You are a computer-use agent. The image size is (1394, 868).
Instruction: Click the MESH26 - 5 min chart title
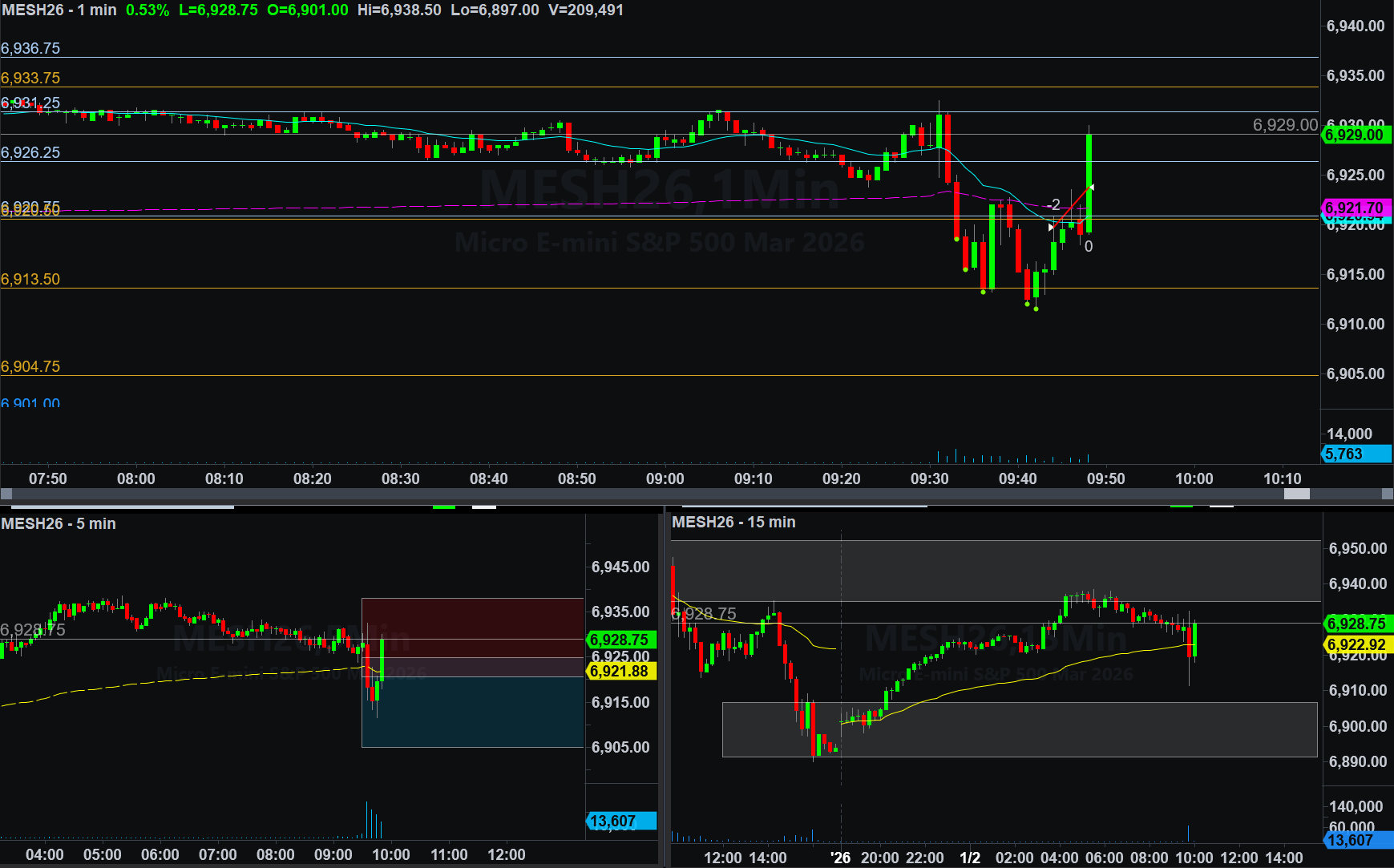pos(59,523)
